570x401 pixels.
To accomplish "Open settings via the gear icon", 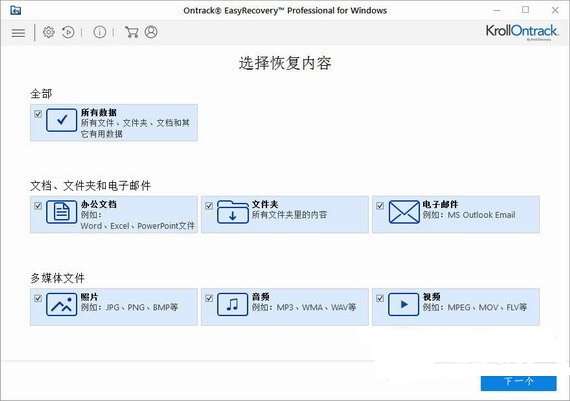I will pos(49,32).
